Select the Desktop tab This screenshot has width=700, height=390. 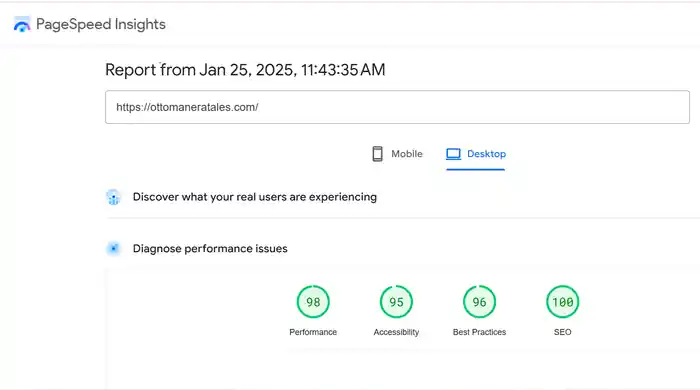476,154
